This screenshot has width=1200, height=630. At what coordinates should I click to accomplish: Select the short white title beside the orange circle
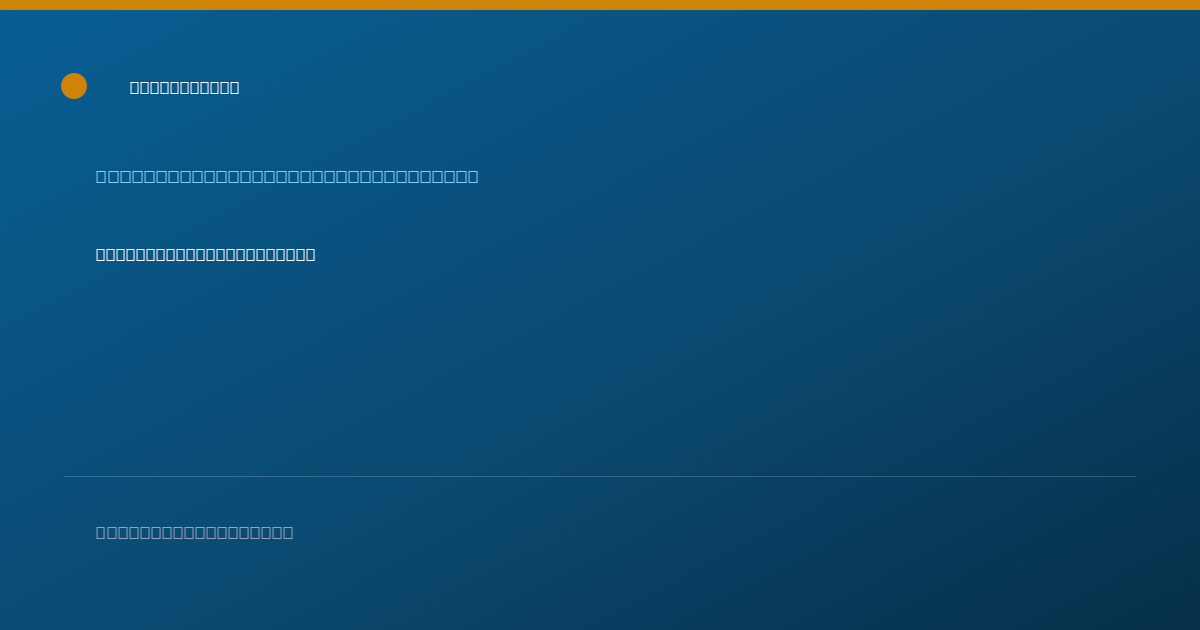tap(185, 88)
